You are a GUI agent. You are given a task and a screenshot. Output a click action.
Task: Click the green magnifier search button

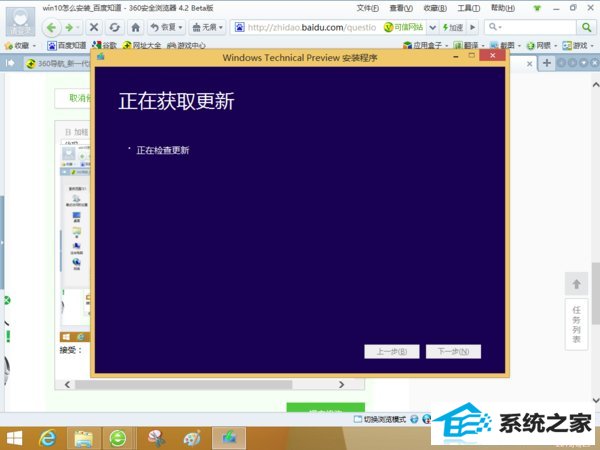[x=586, y=27]
